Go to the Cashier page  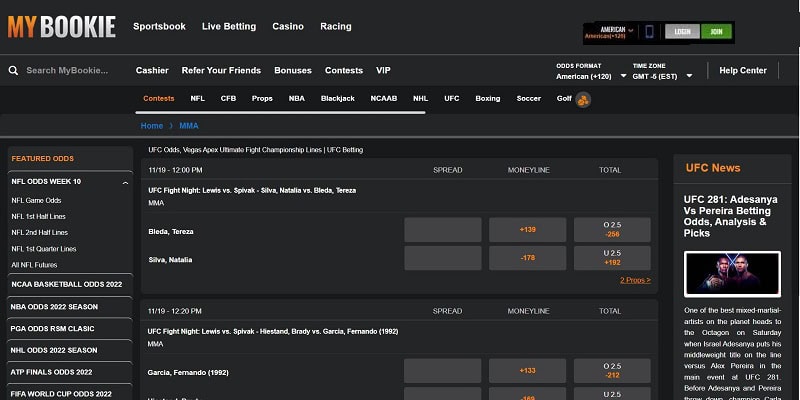point(152,70)
